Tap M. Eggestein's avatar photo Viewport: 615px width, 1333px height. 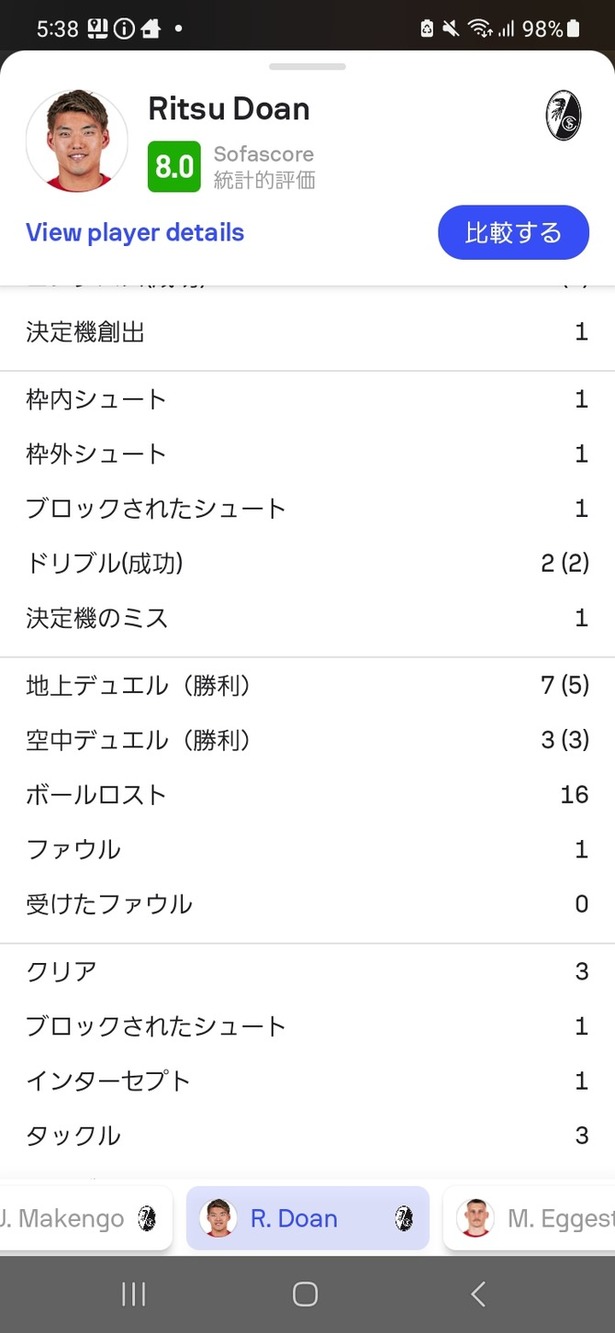coord(475,1218)
